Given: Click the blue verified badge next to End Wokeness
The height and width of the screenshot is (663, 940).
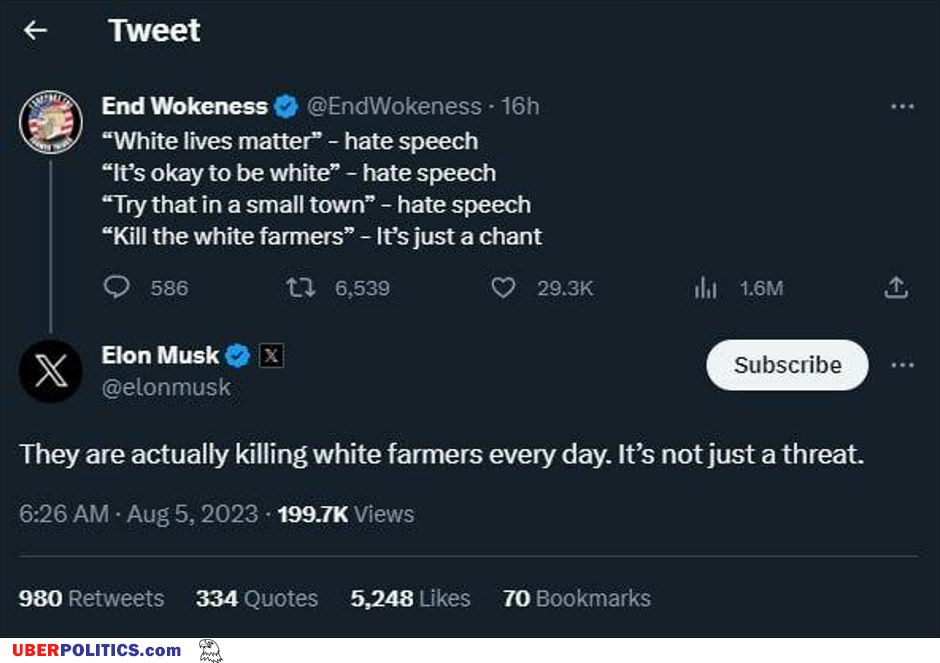Looking at the screenshot, I should 286,107.
